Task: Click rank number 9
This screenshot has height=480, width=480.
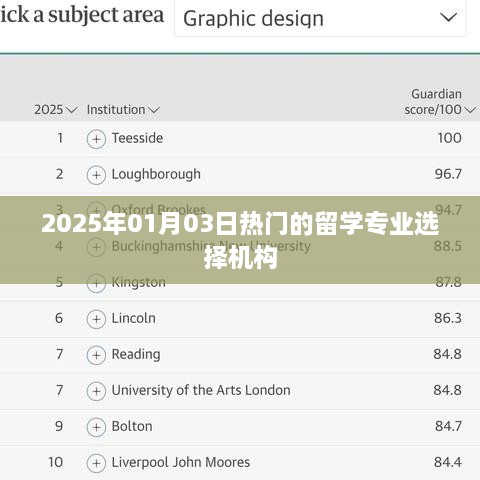Action: tap(59, 426)
